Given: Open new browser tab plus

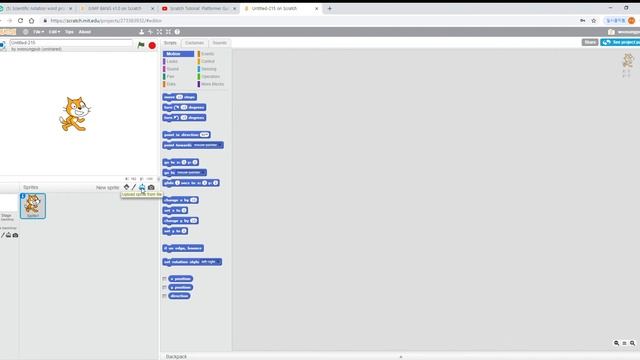Looking at the screenshot, I should [329, 8].
